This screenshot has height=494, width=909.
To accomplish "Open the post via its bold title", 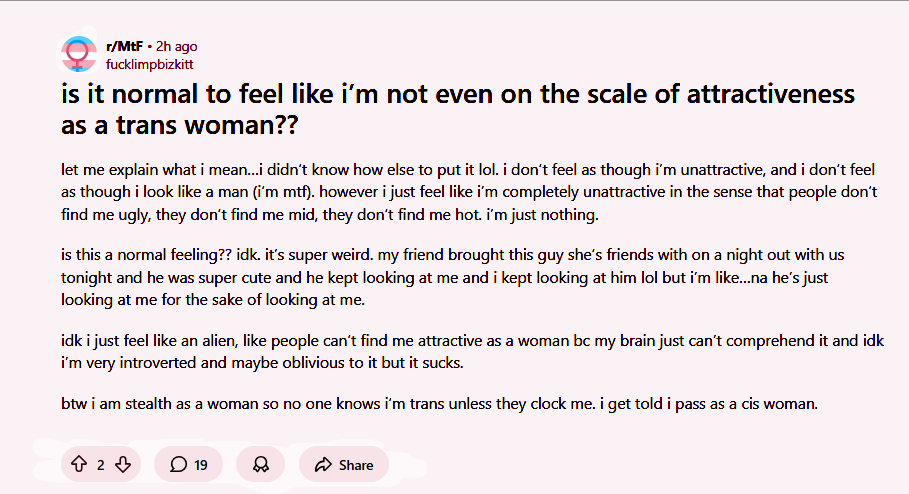I will click(x=457, y=110).
